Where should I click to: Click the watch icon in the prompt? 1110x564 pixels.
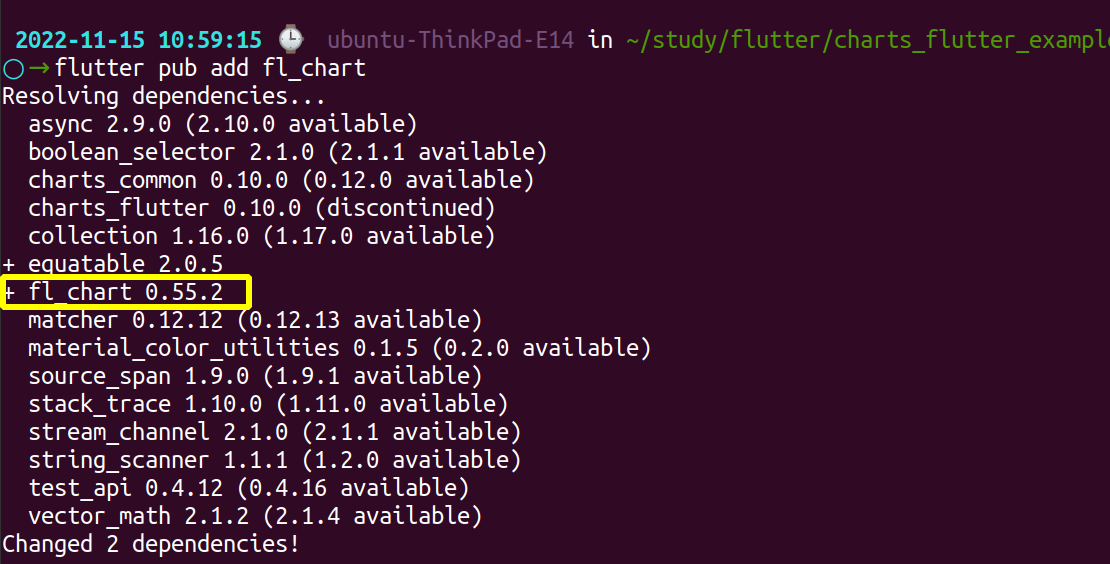coord(291,40)
